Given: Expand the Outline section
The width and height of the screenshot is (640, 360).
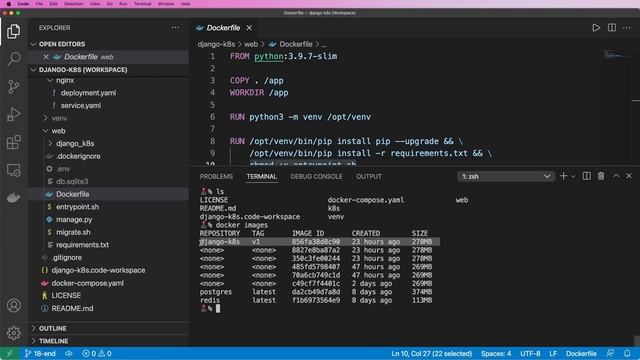Looking at the screenshot, I should coord(53,328).
